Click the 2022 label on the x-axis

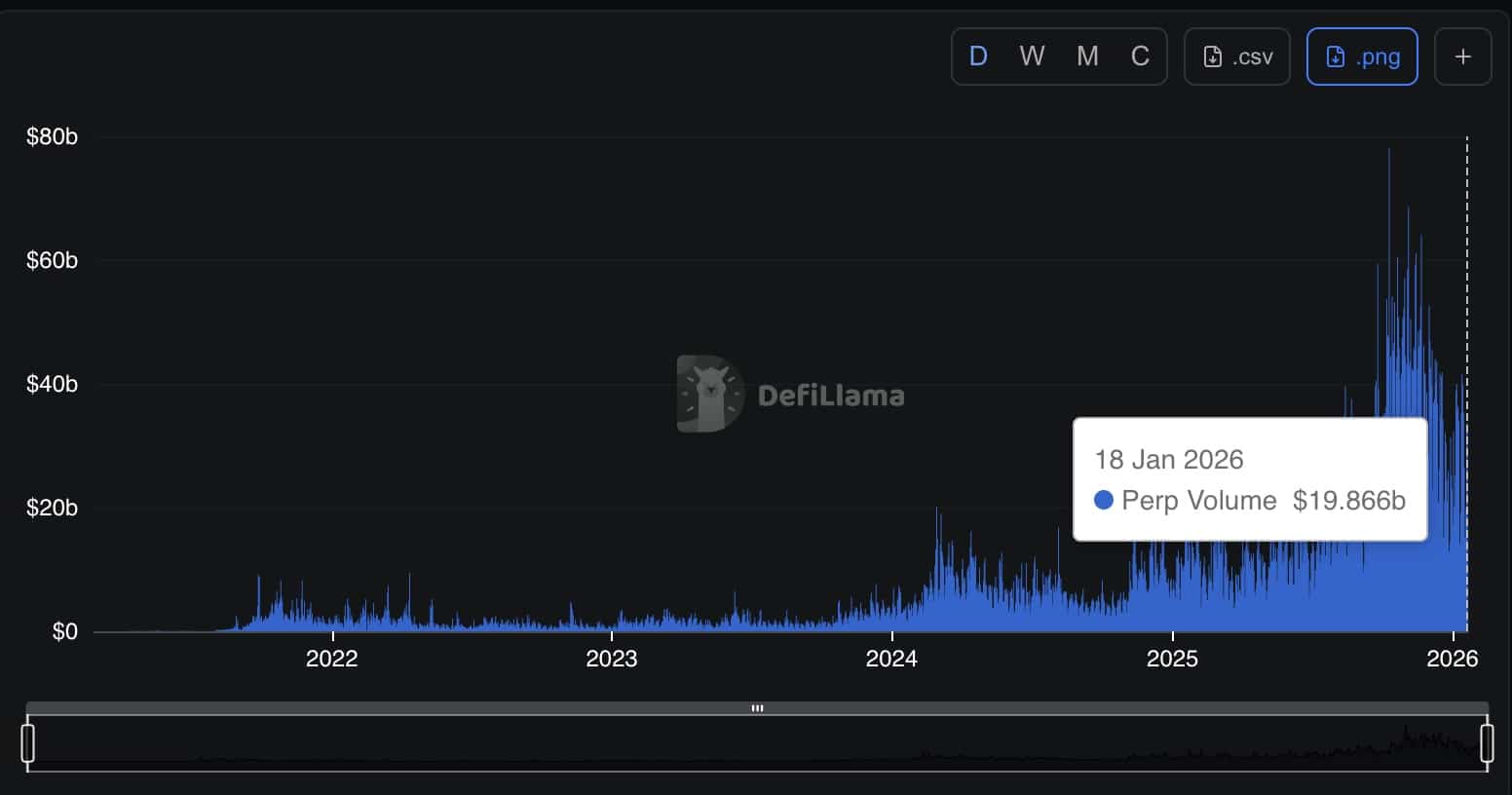point(332,659)
